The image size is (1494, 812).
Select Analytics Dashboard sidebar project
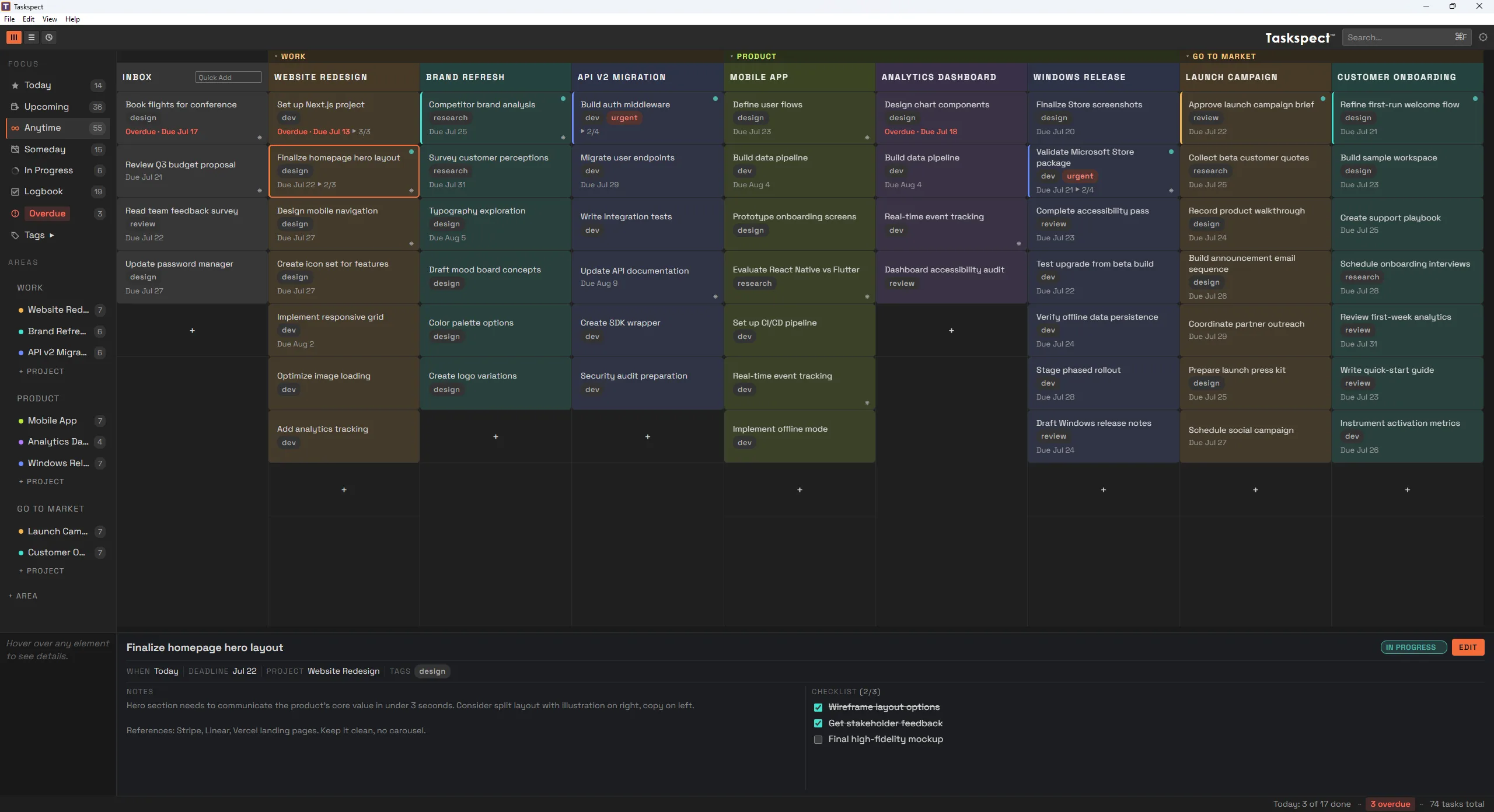pyautogui.click(x=61, y=442)
